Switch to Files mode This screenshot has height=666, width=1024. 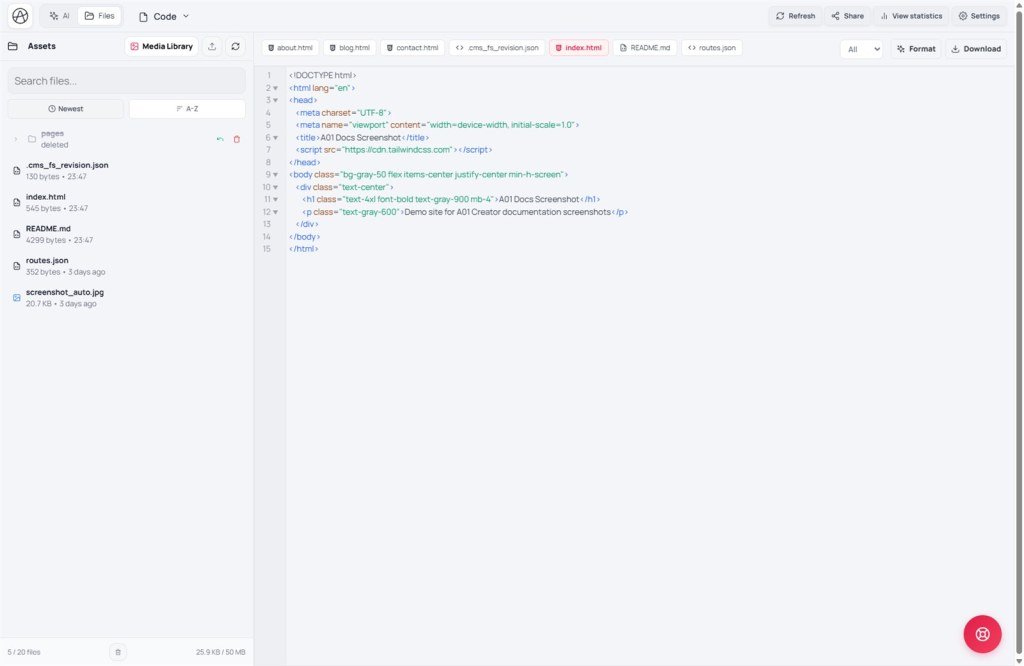coord(99,16)
